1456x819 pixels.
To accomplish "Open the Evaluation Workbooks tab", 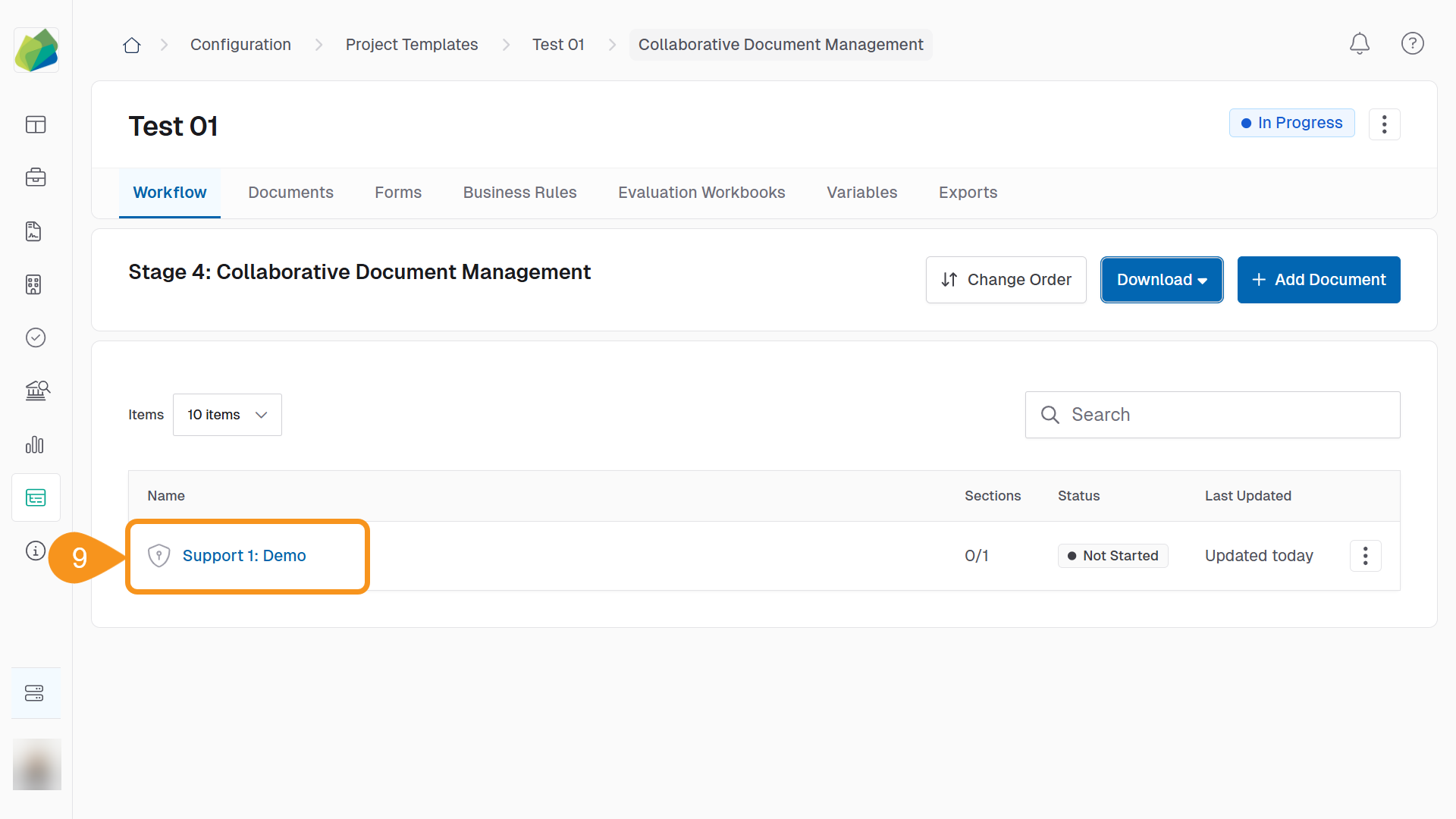I will 701,193.
